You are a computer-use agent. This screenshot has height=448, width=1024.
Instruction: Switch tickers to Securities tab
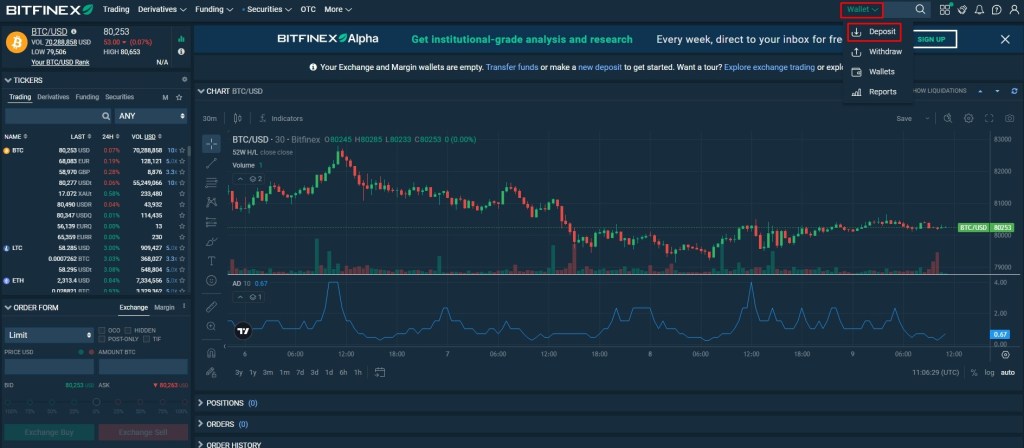[120, 97]
